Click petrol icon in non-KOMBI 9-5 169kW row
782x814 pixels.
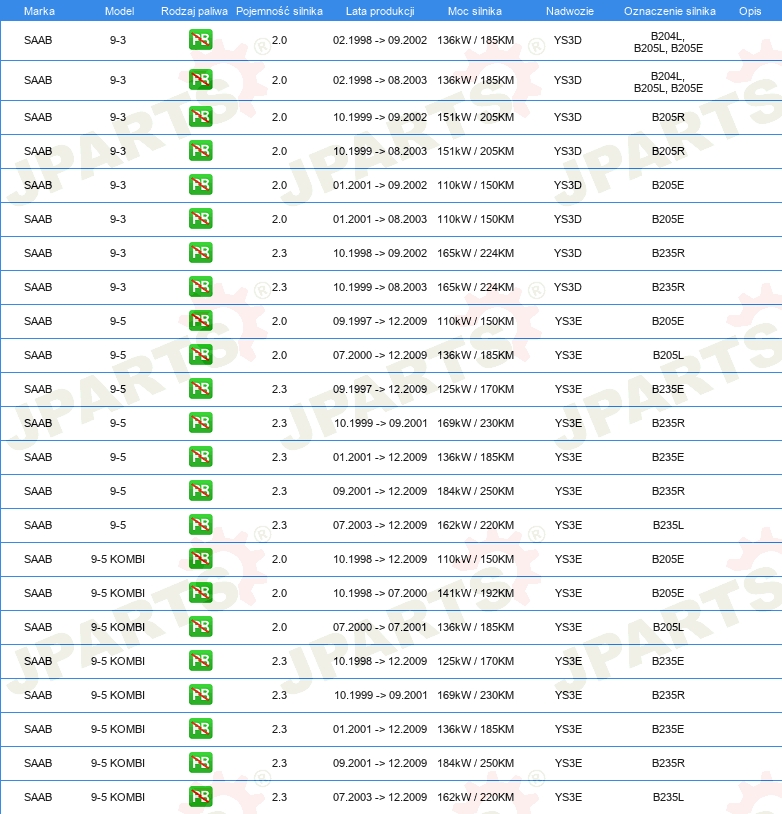click(x=200, y=423)
